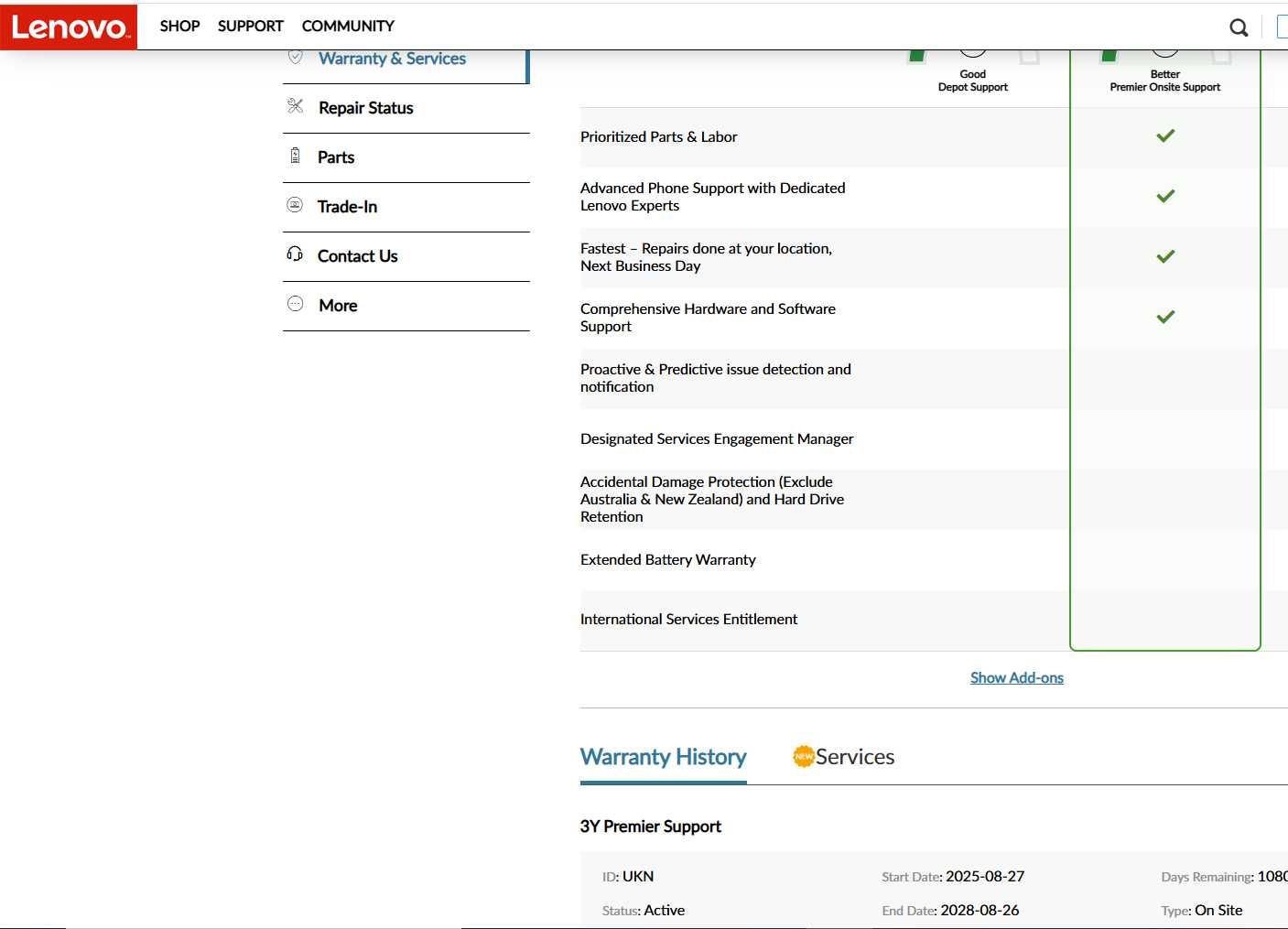Viewport: 1288px width, 929px height.
Task: Click the headset icon beside Contact Us
Action: (295, 254)
